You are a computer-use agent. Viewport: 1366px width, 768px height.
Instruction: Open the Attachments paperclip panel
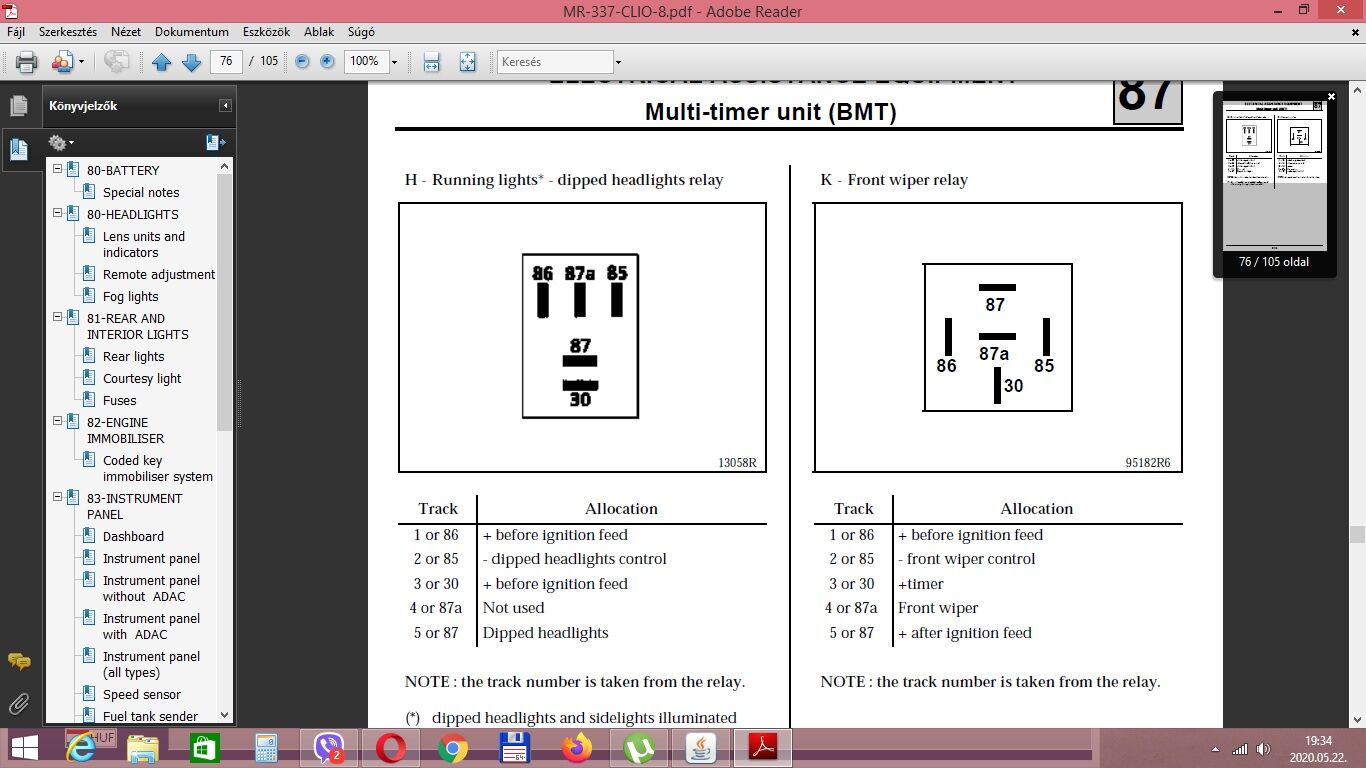click(18, 702)
